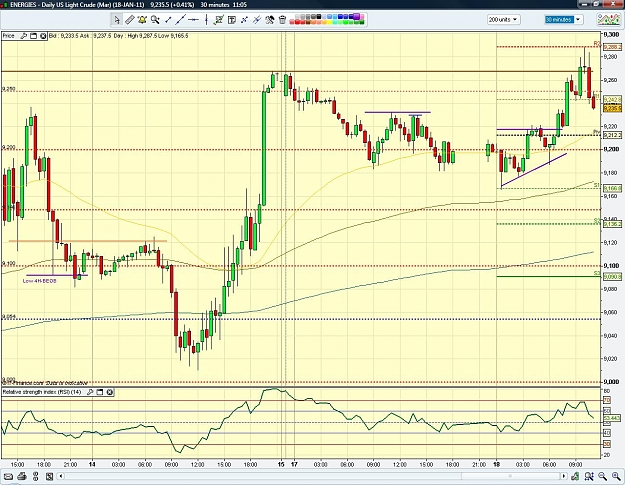Image resolution: width=625 pixels, height=485 pixels.
Task: Click the '18' date label on time axis
Action: (496, 465)
